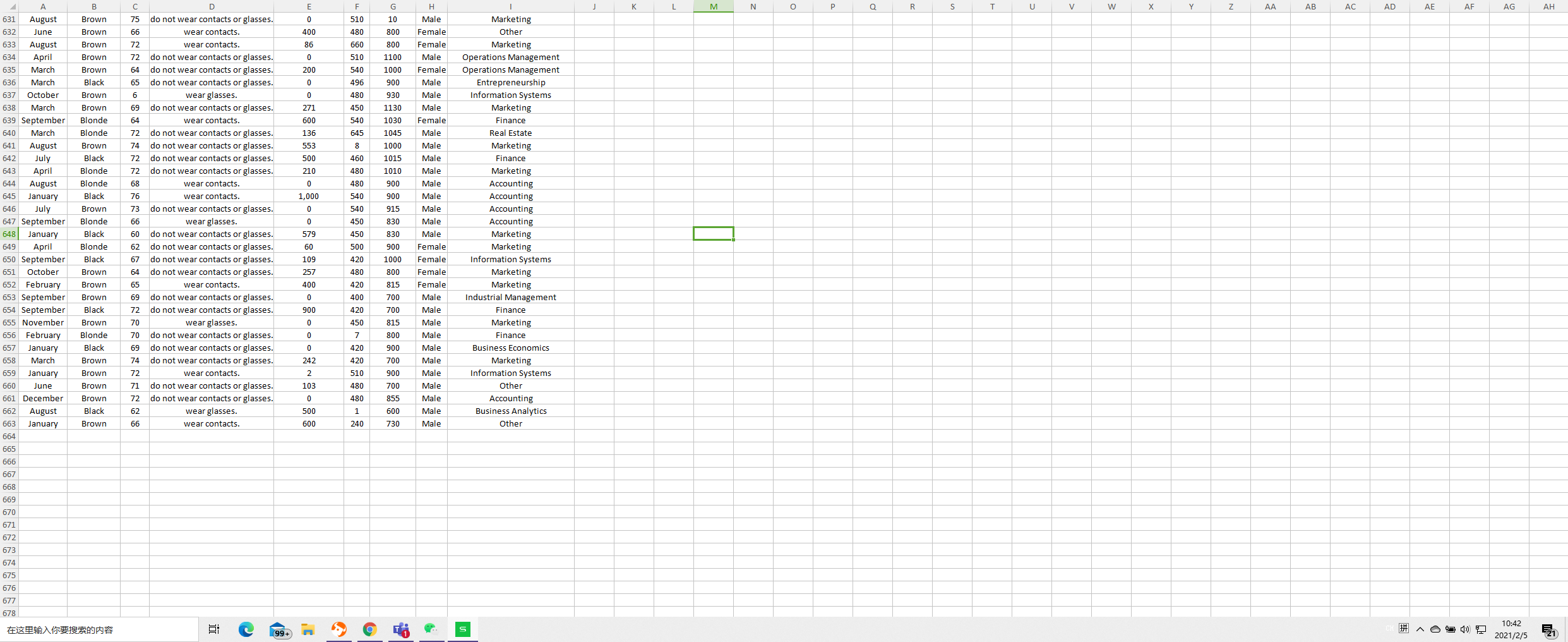Open File Explorer from the taskbar

(x=308, y=629)
